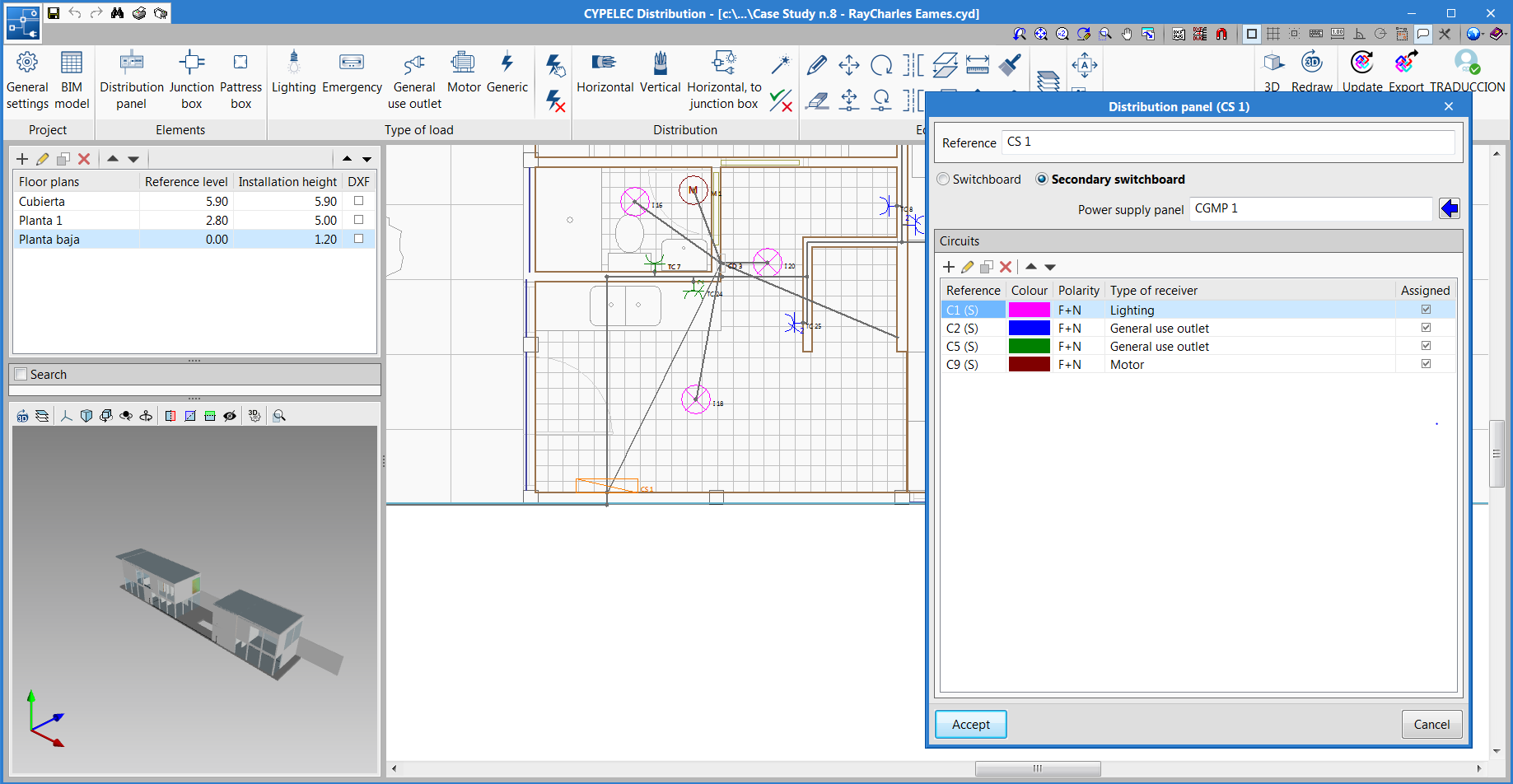The width and height of the screenshot is (1513, 784).
Task: Toggle the Assigned checkbox for C1 (S)
Action: click(x=1426, y=310)
